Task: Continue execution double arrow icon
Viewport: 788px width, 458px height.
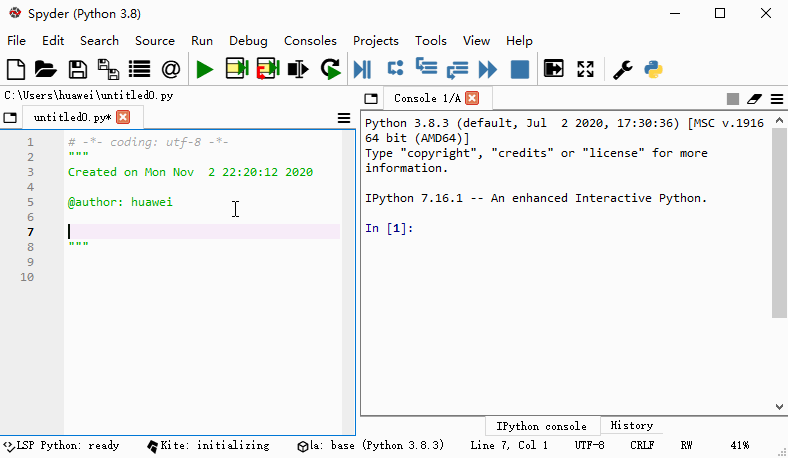Action: coord(488,69)
